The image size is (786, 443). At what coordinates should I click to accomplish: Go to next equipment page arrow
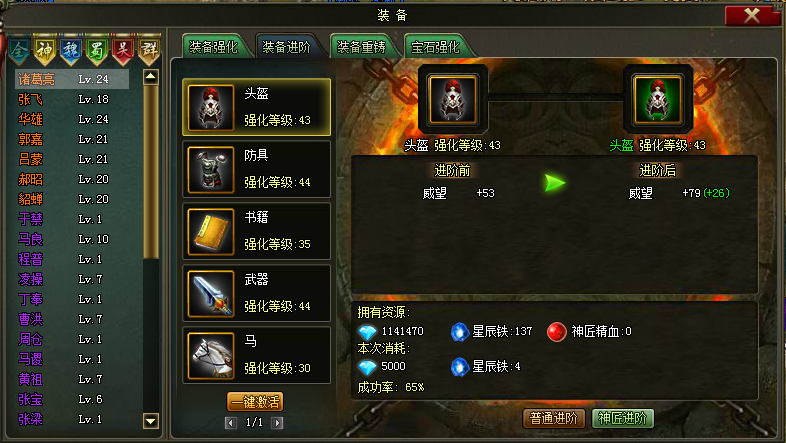click(277, 423)
